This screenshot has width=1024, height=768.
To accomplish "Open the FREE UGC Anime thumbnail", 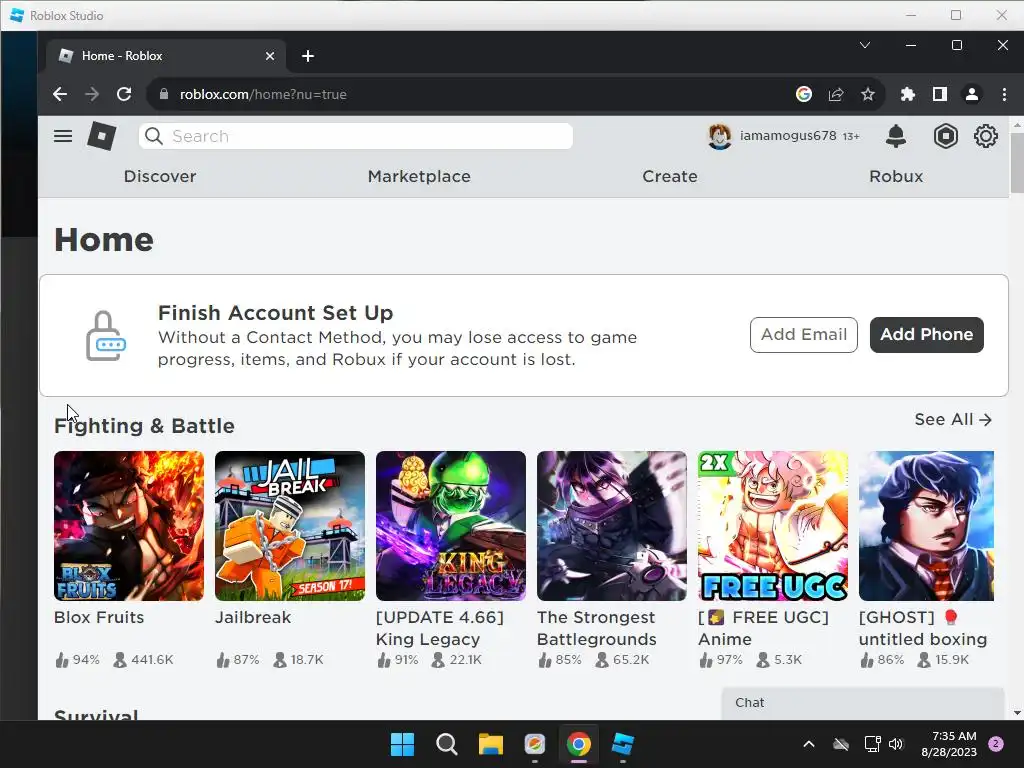I will click(x=773, y=526).
